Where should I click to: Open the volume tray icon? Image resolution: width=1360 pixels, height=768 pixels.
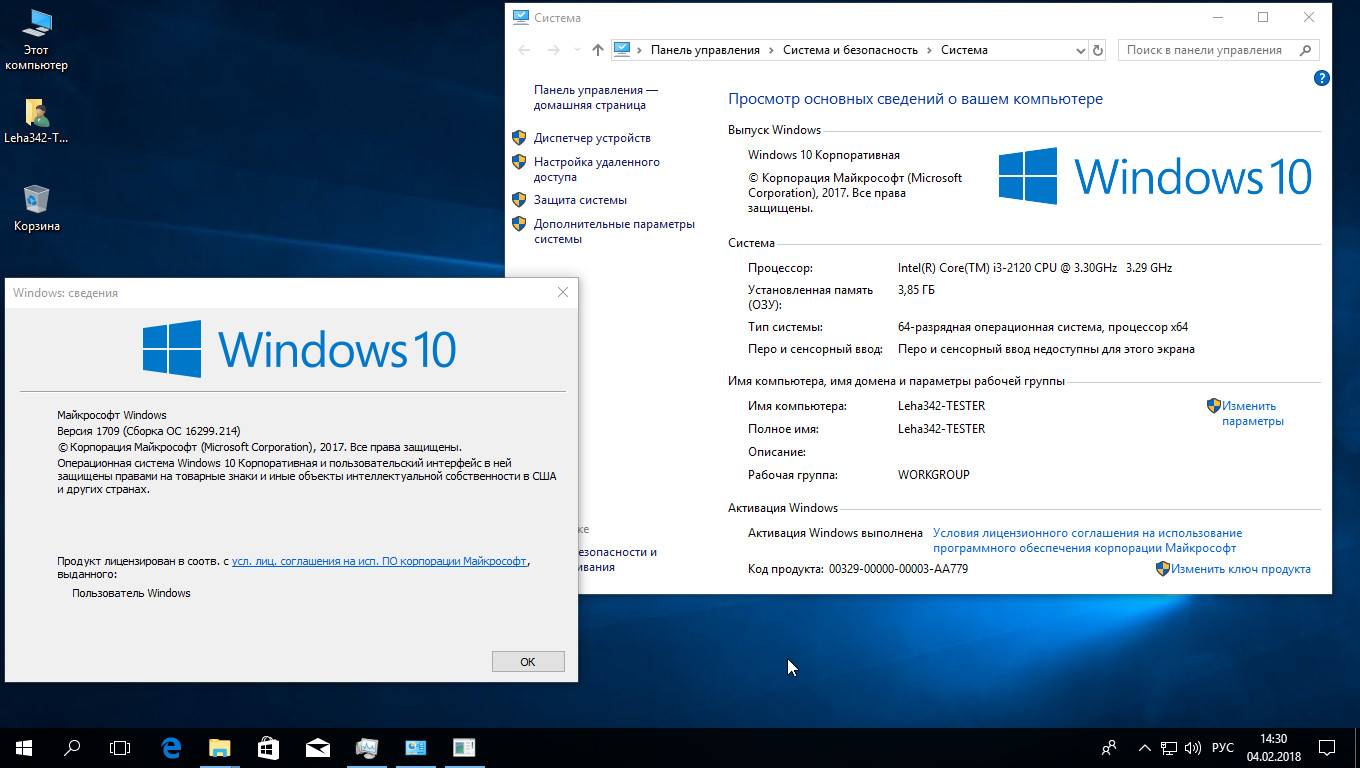click(x=1192, y=747)
